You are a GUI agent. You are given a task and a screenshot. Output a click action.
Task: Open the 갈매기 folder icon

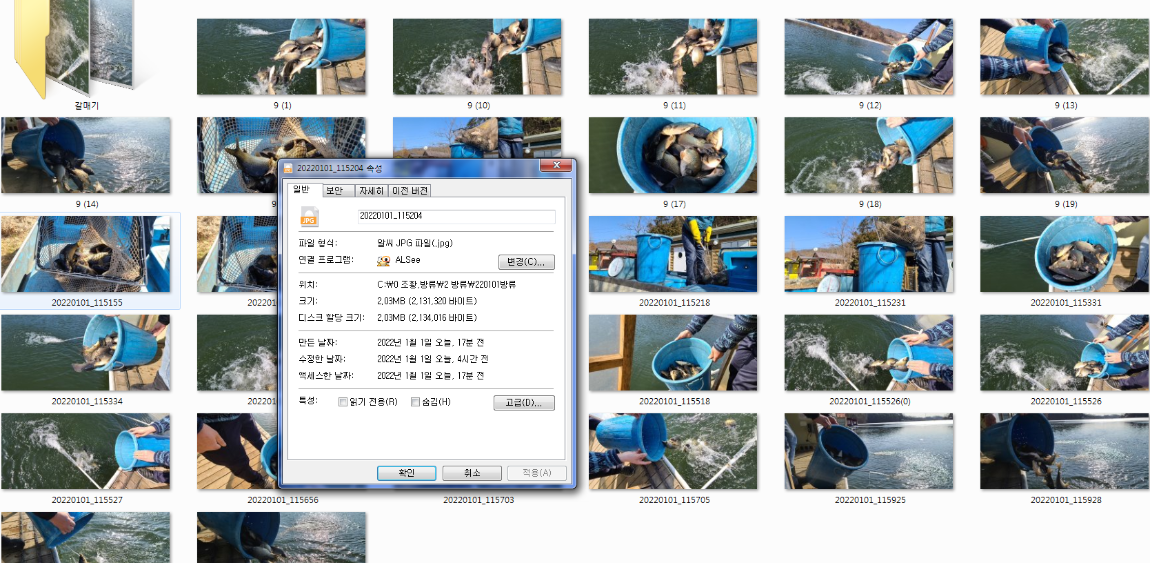click(x=75, y=50)
